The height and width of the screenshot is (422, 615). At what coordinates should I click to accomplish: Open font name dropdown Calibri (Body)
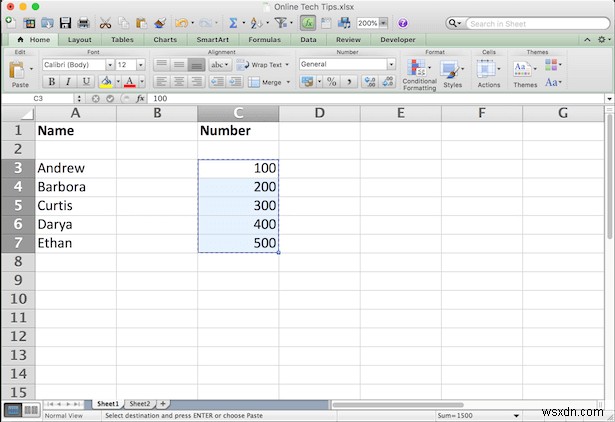coord(110,65)
